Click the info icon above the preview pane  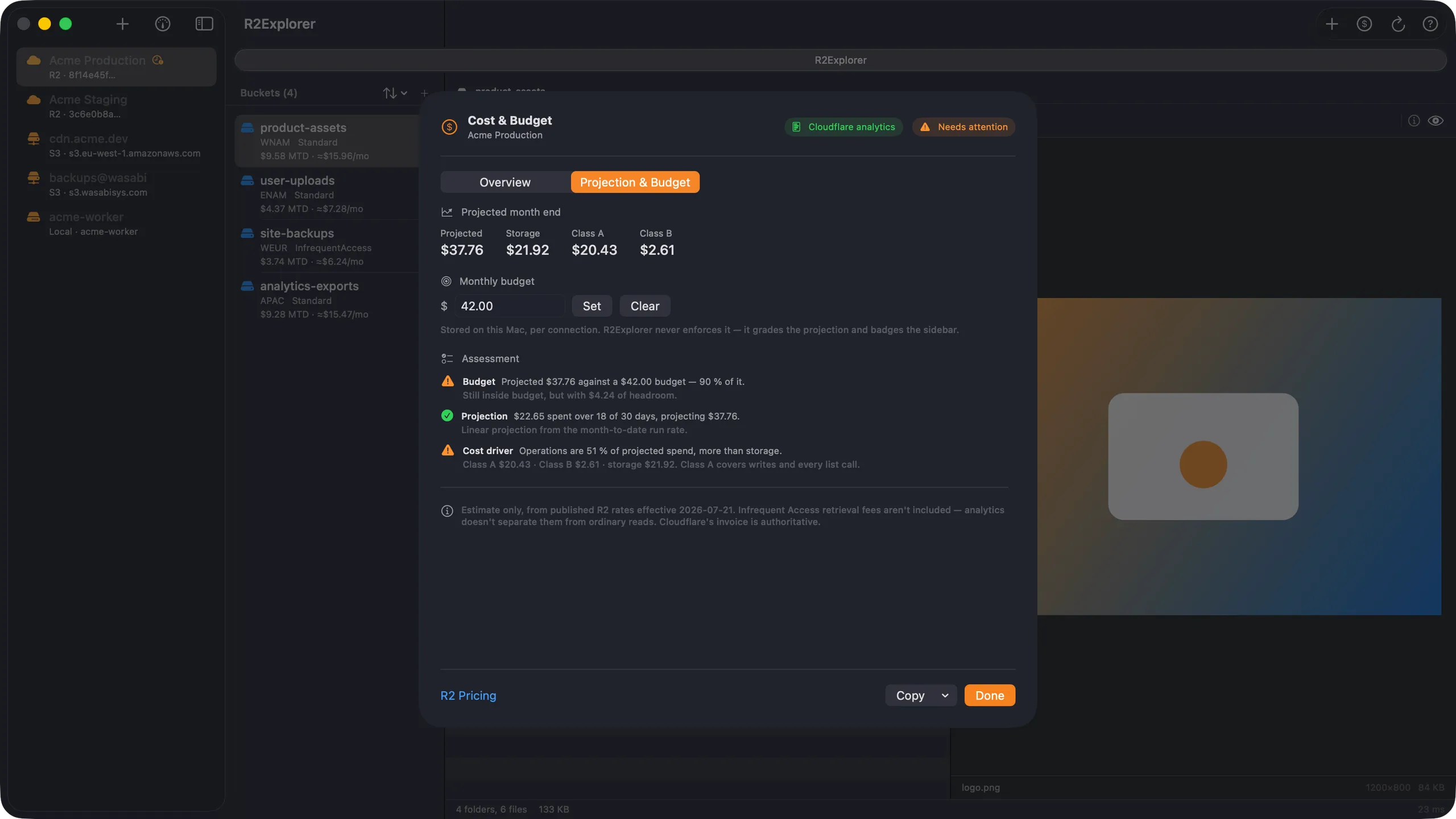pos(1414,121)
